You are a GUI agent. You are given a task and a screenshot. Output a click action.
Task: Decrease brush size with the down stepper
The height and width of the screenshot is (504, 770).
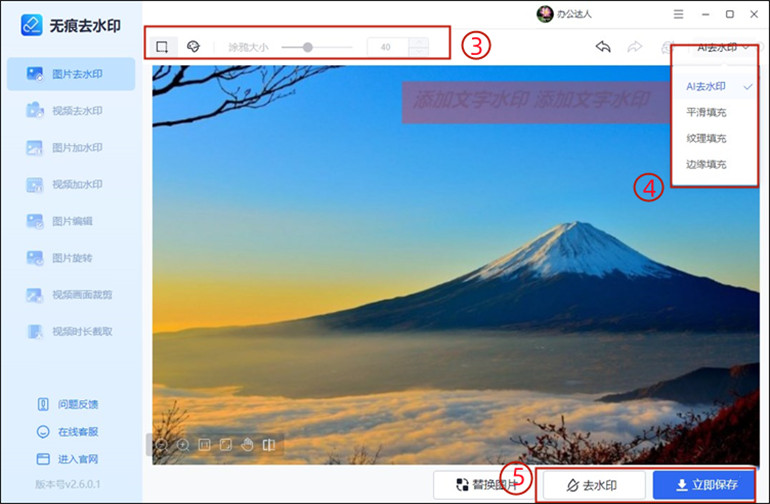(419, 52)
